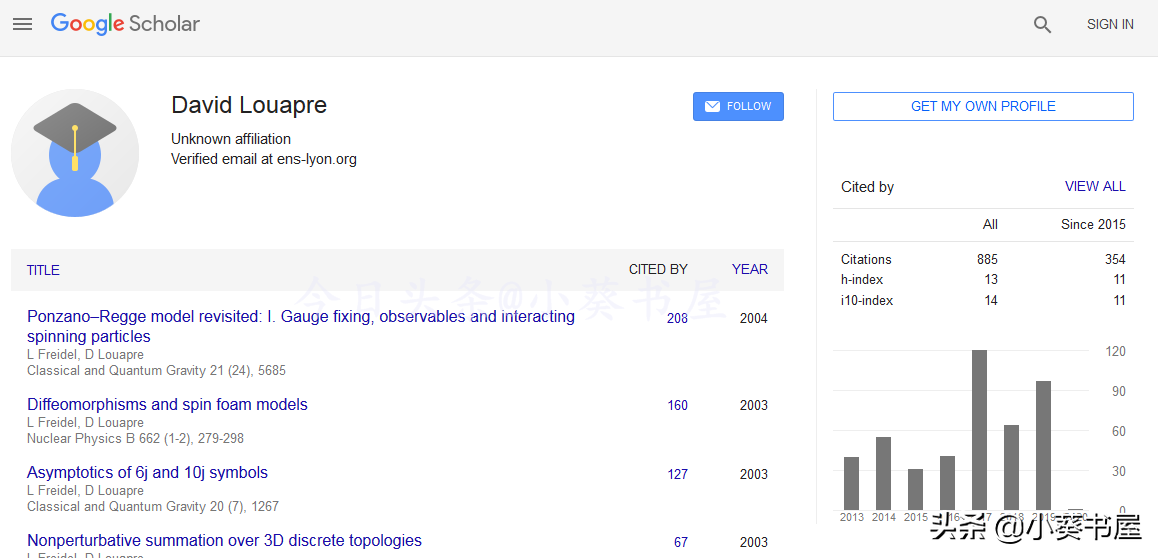The height and width of the screenshot is (558, 1158).
Task: Follow David Louapre's profile
Action: click(x=738, y=107)
